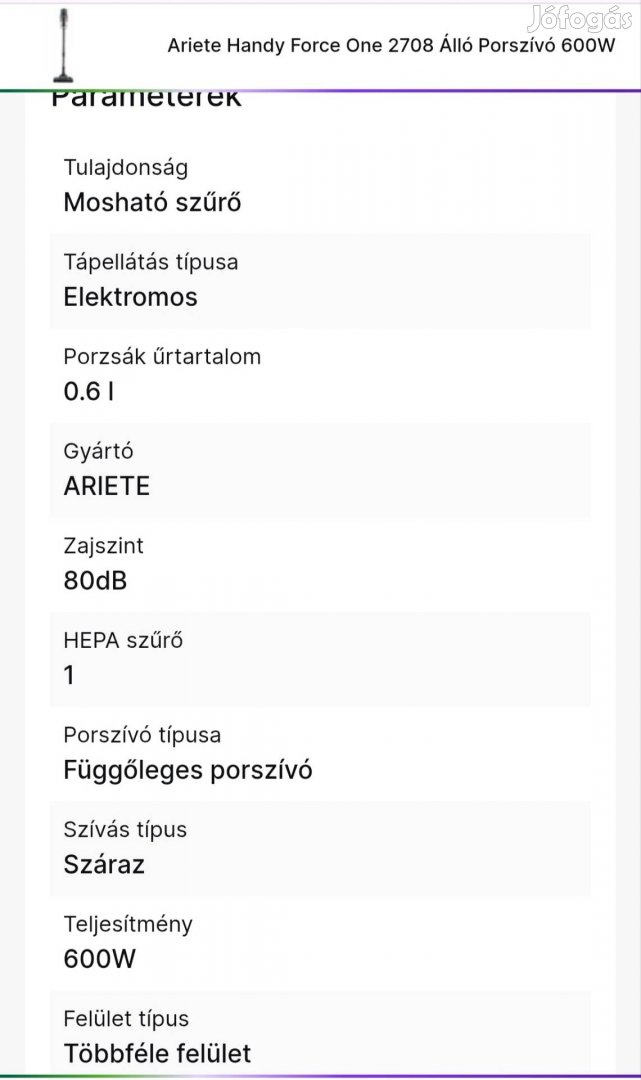Select the 0.6 l capacity value
The image size is (641, 1080).
click(x=88, y=392)
